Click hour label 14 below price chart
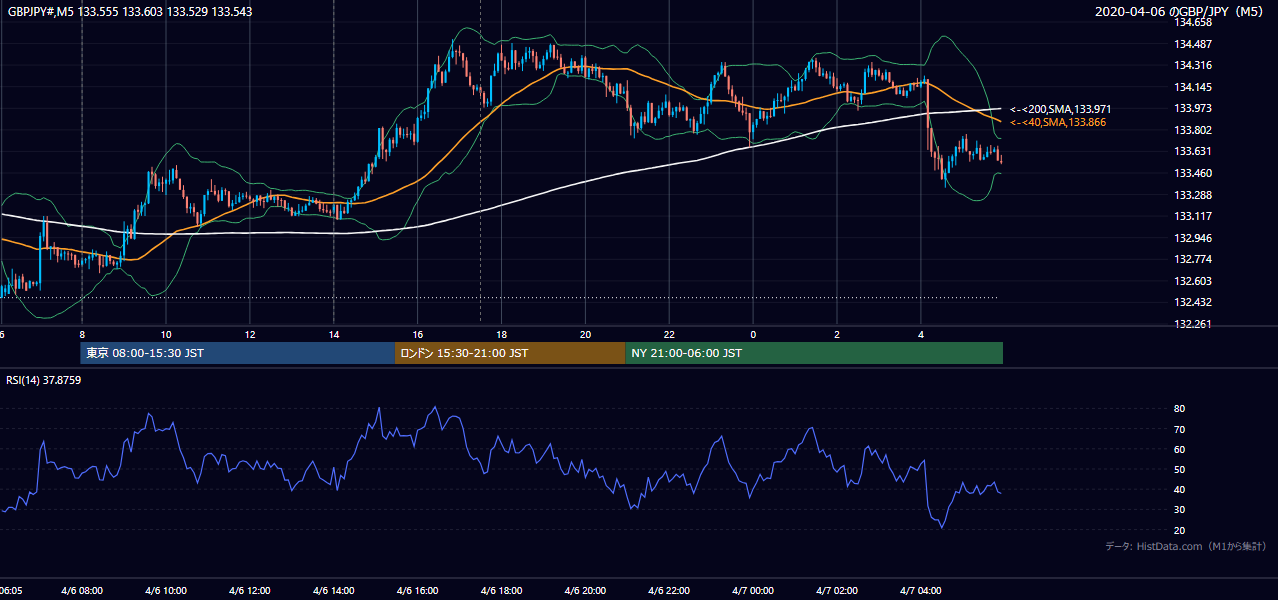Image resolution: width=1278 pixels, height=600 pixels. 334,334
